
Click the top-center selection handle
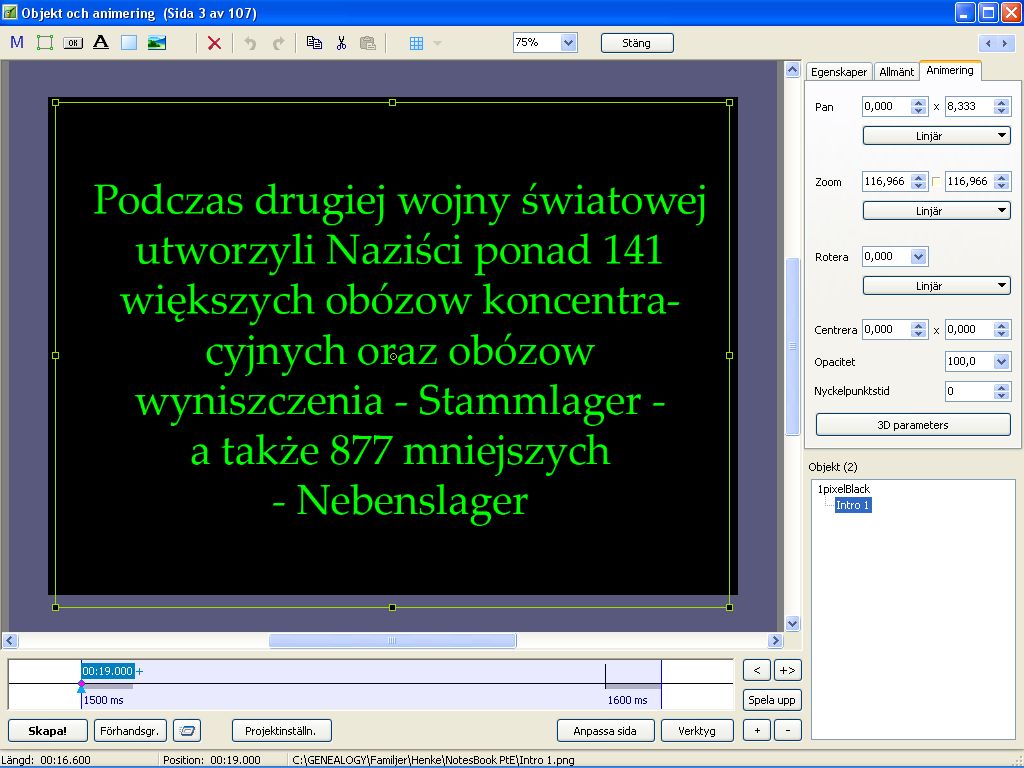(392, 103)
